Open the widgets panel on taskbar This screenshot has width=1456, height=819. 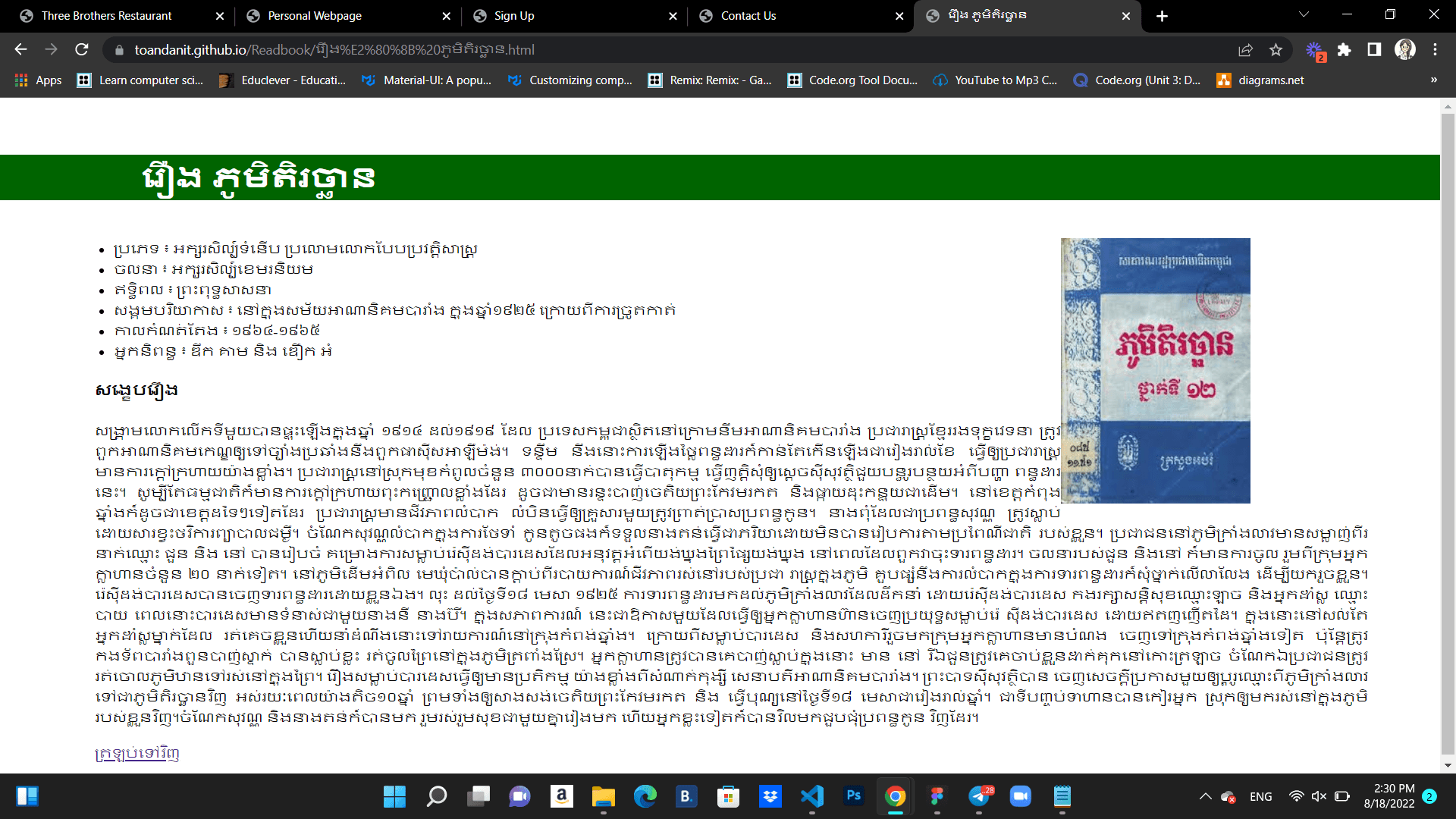pos(28,796)
